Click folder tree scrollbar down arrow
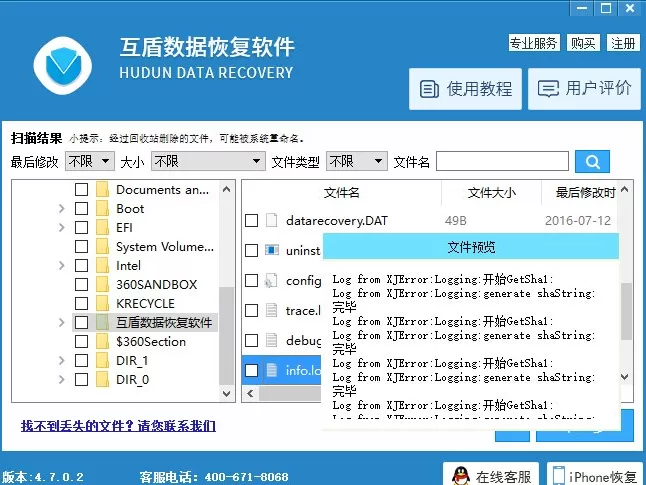This screenshot has width=646, height=485. coord(226,393)
